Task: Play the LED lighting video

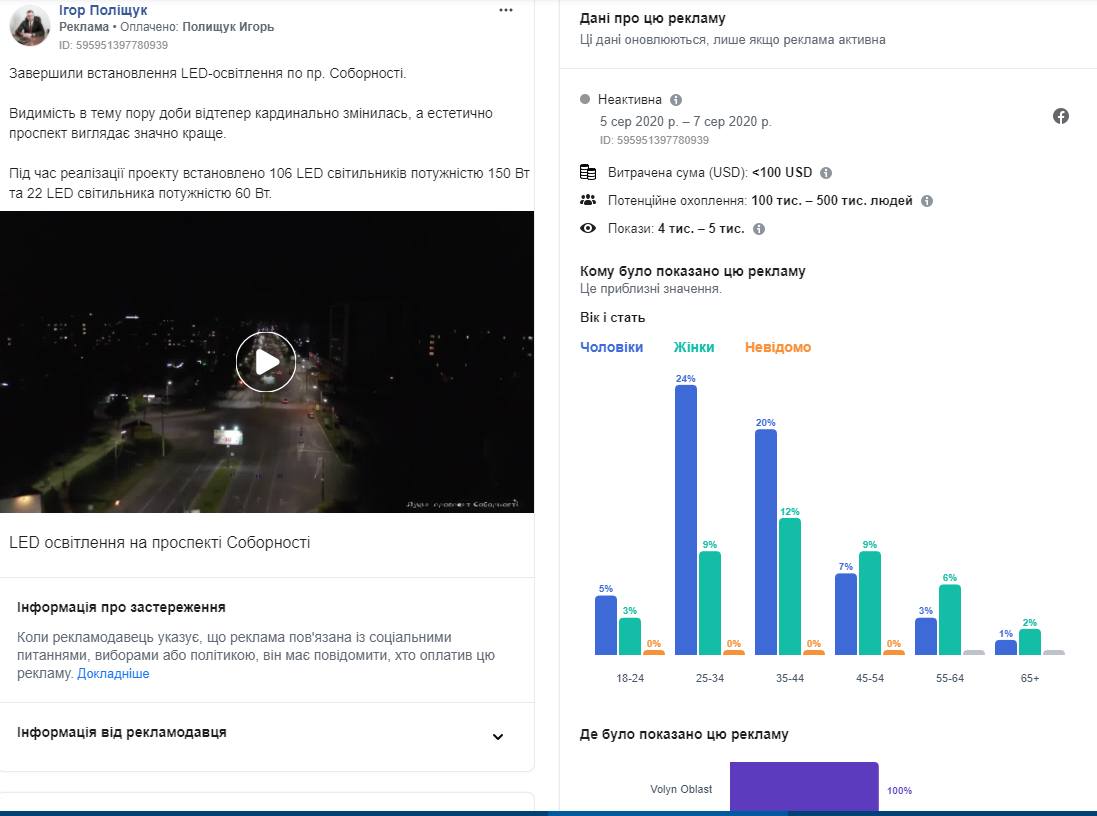Action: click(266, 362)
